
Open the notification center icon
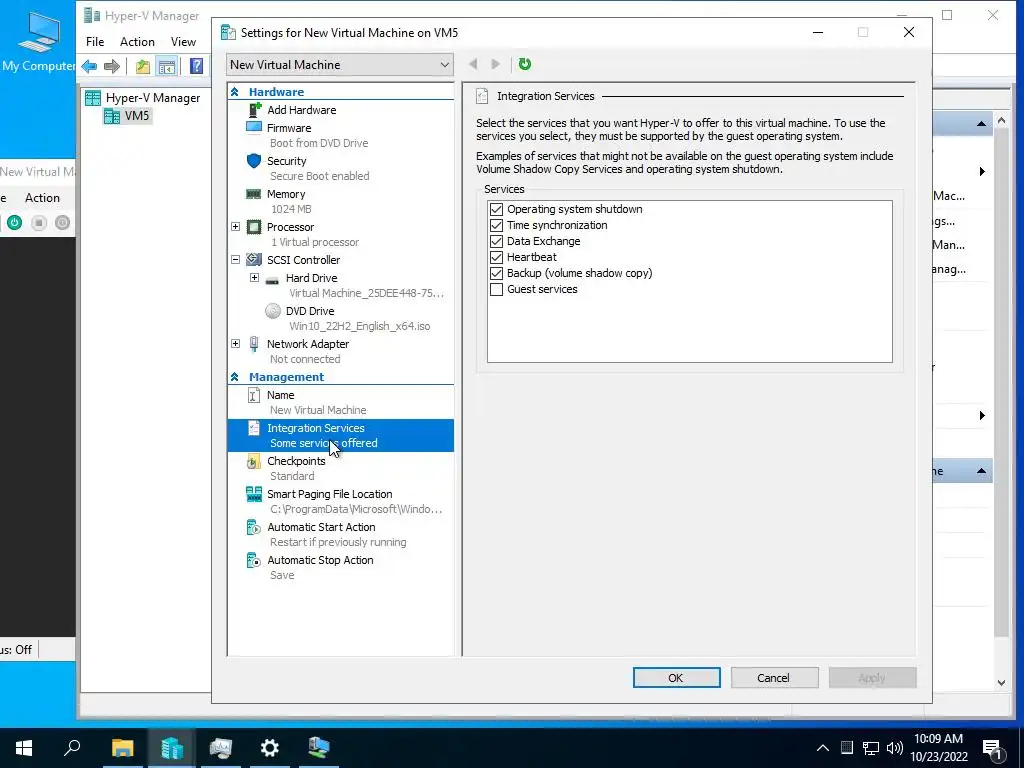coord(993,748)
